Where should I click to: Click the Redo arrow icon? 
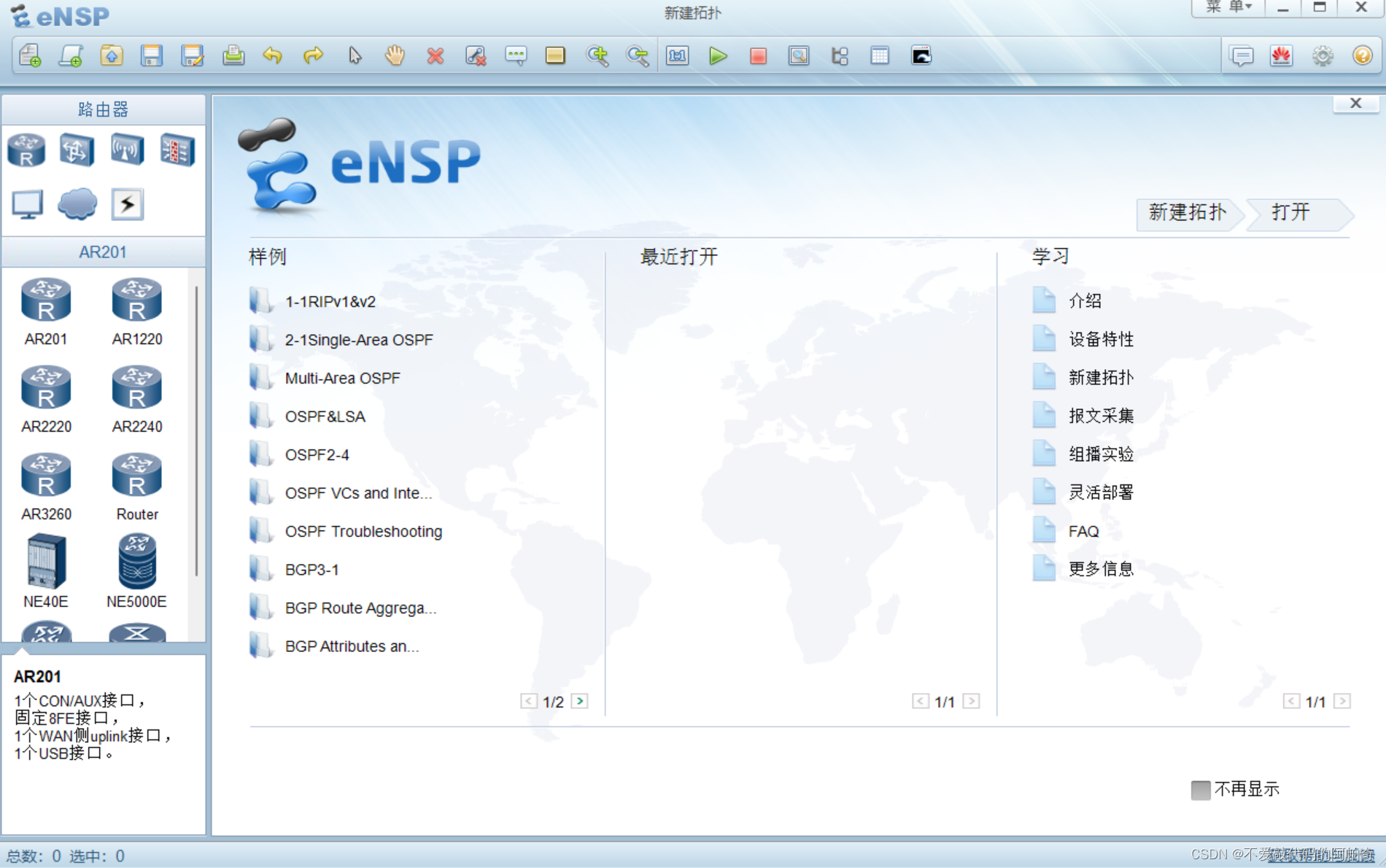(x=314, y=55)
